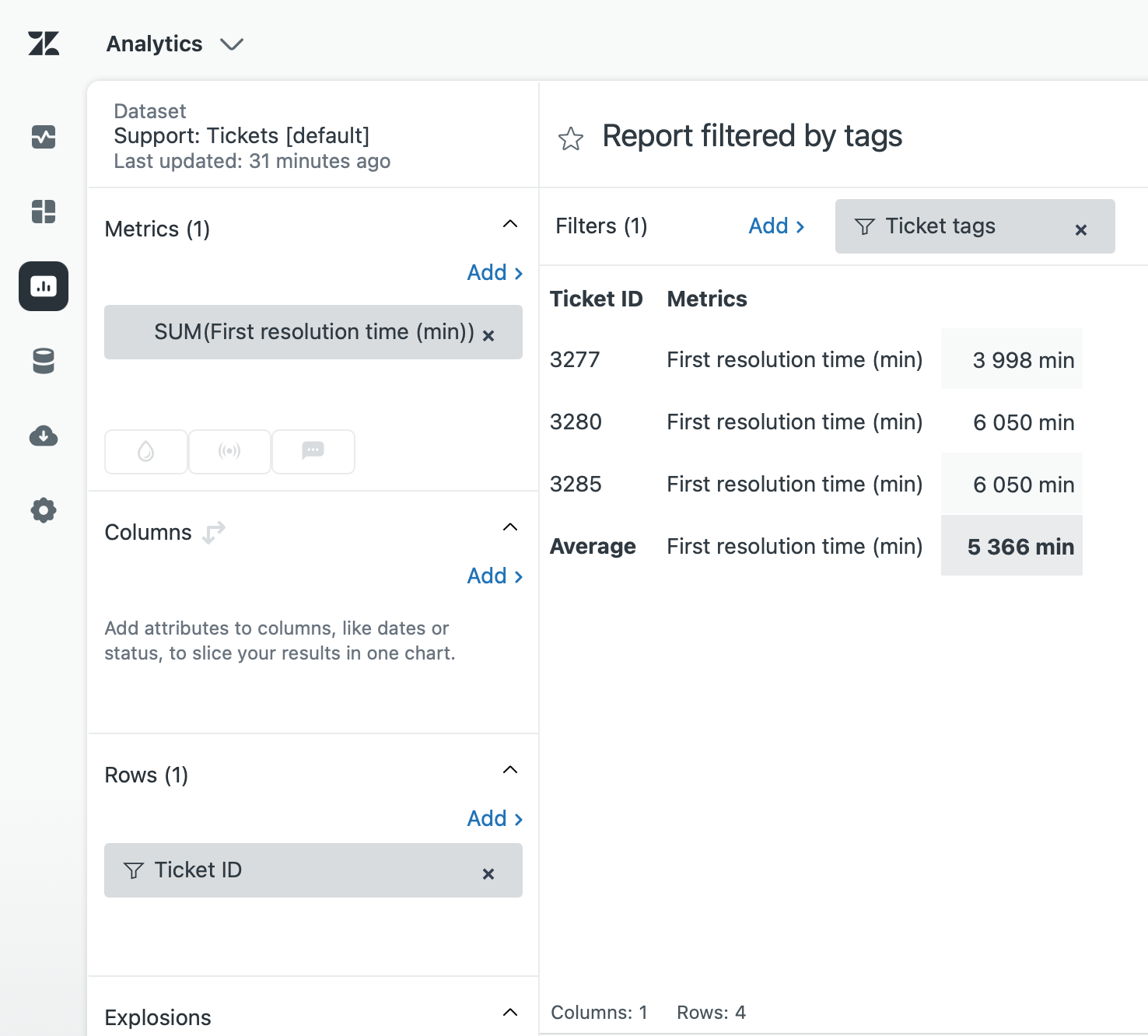The width and height of the screenshot is (1148, 1036).
Task: Collapse the Rows panel section
Action: 510,771
